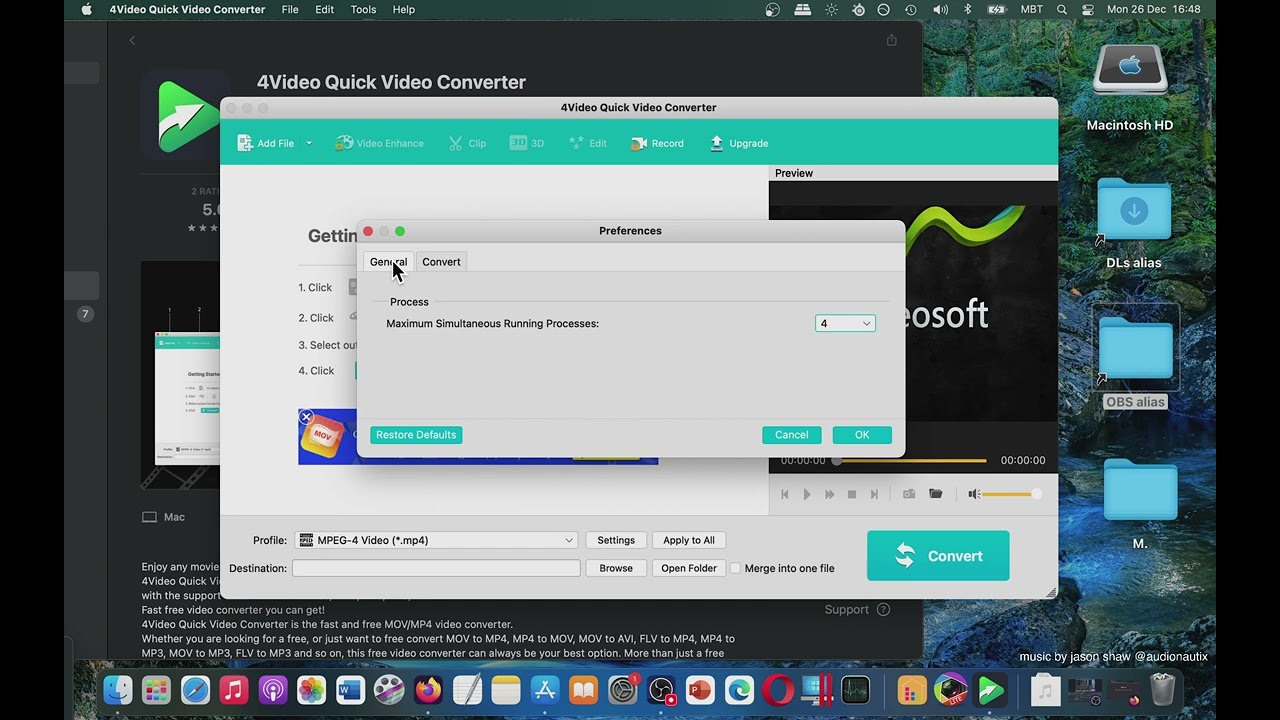The height and width of the screenshot is (720, 1280).
Task: Open the File menu
Action: (290, 10)
